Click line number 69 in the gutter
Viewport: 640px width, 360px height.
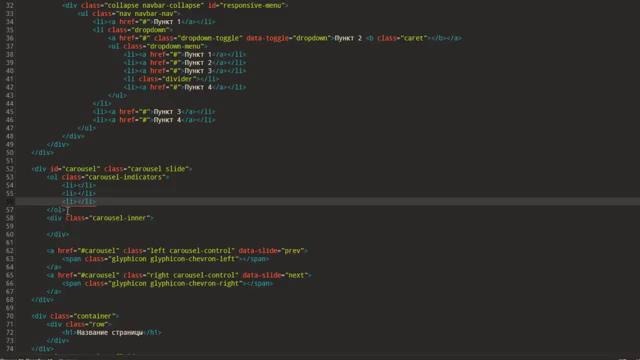coord(9,307)
